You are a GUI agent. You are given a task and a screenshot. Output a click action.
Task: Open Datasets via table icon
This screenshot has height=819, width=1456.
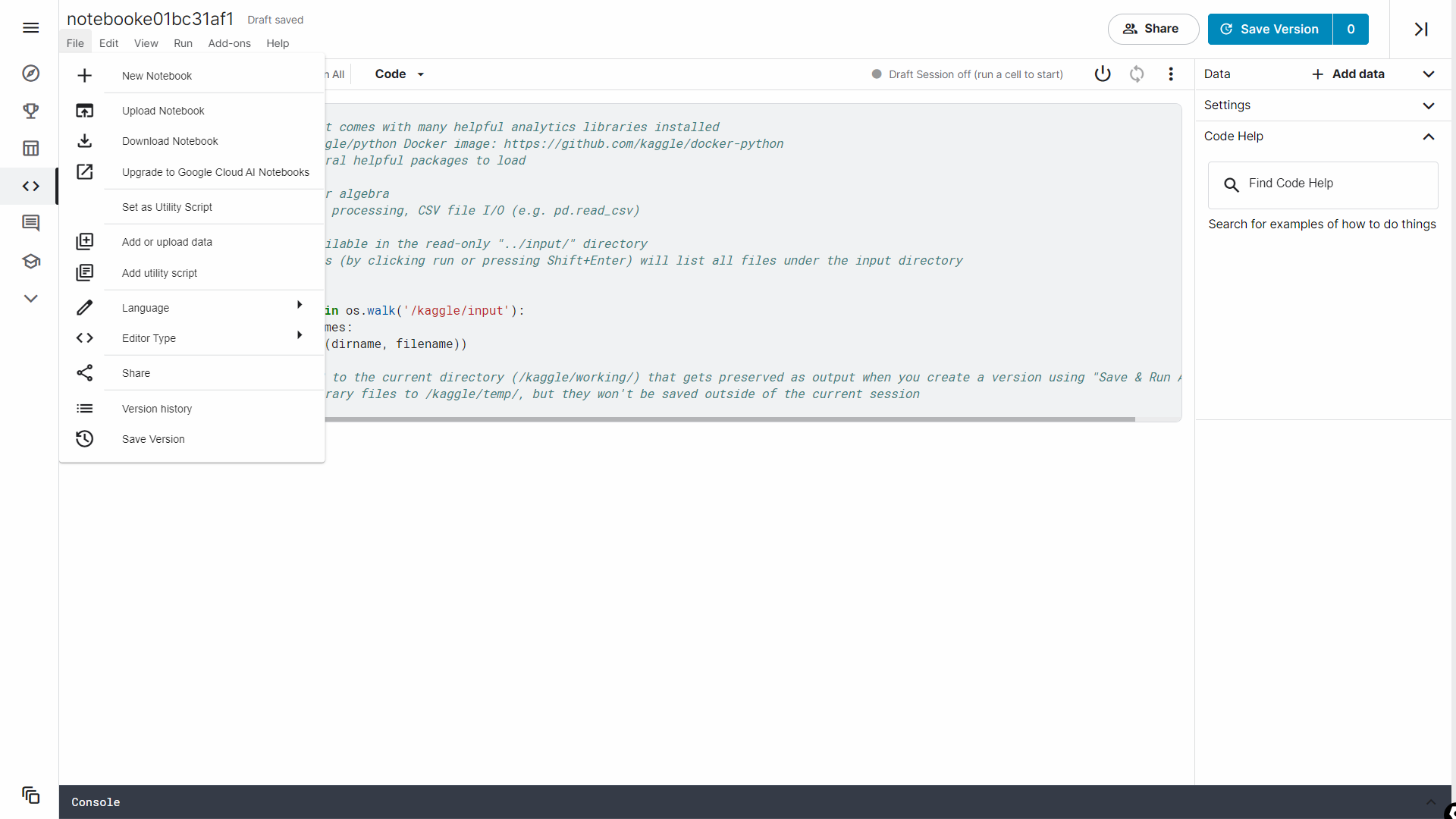click(30, 148)
